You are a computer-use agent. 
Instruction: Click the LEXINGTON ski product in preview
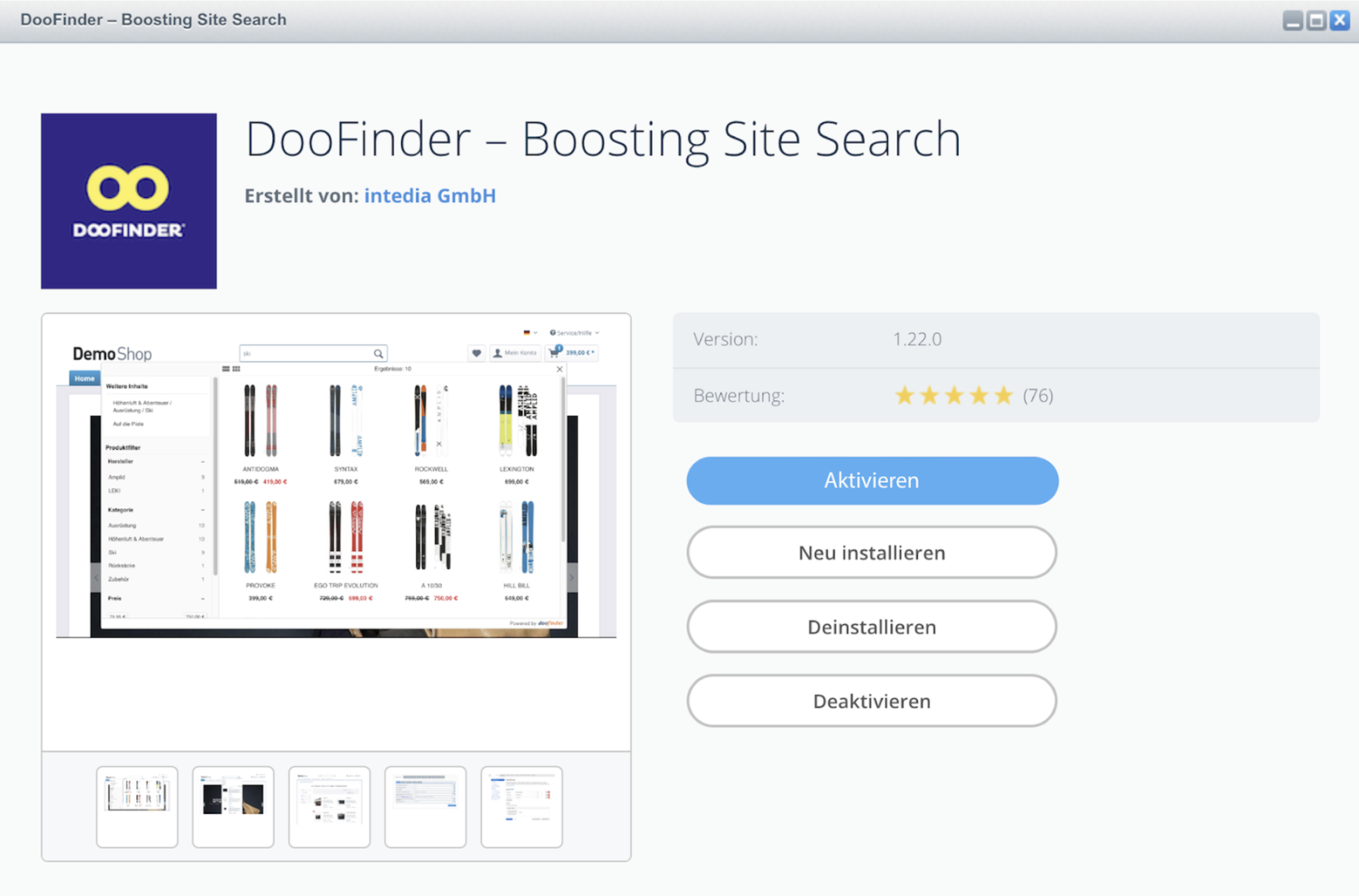click(517, 434)
